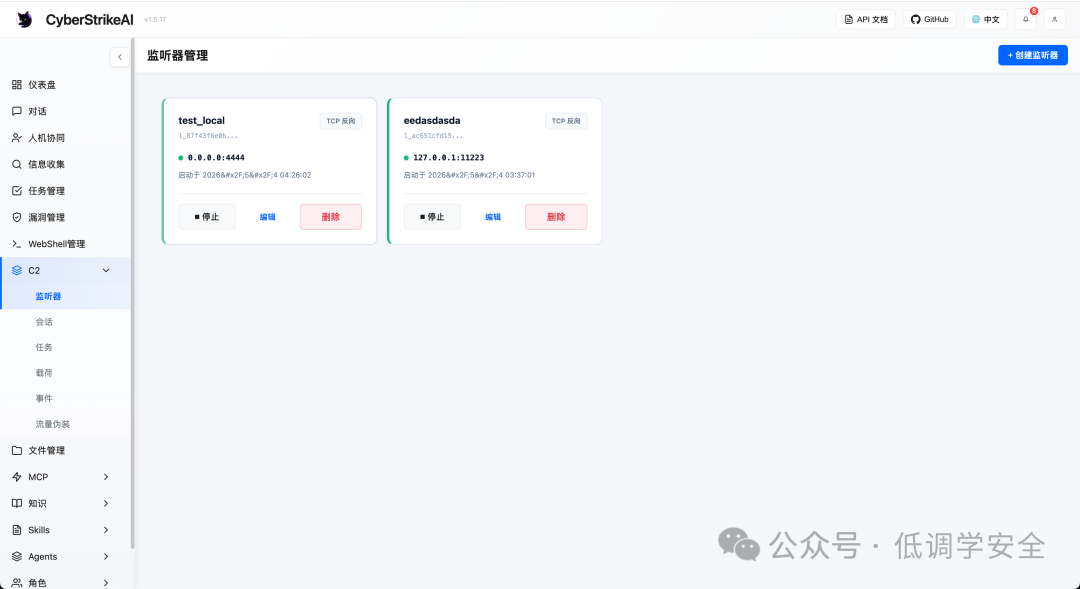Stop the eedasdasda listener
Image resolution: width=1080 pixels, height=589 pixels.
(x=432, y=217)
